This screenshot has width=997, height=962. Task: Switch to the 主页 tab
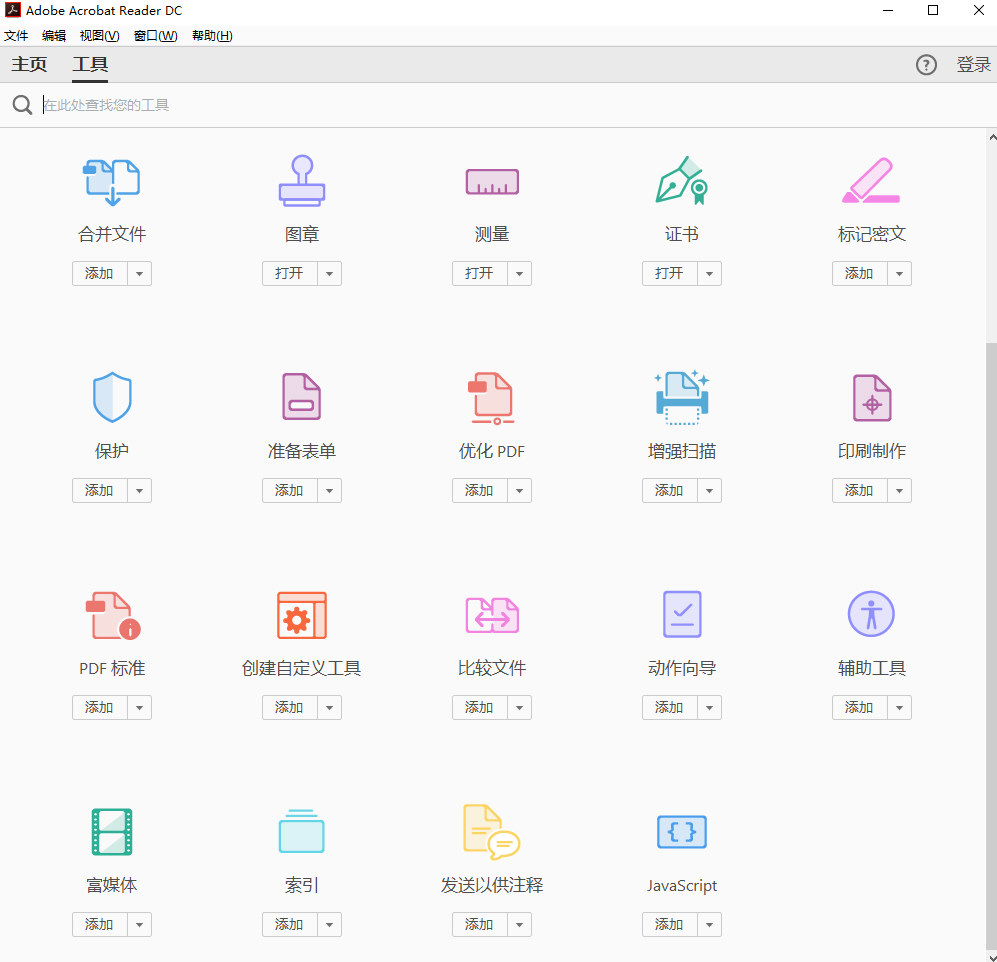(x=29, y=64)
